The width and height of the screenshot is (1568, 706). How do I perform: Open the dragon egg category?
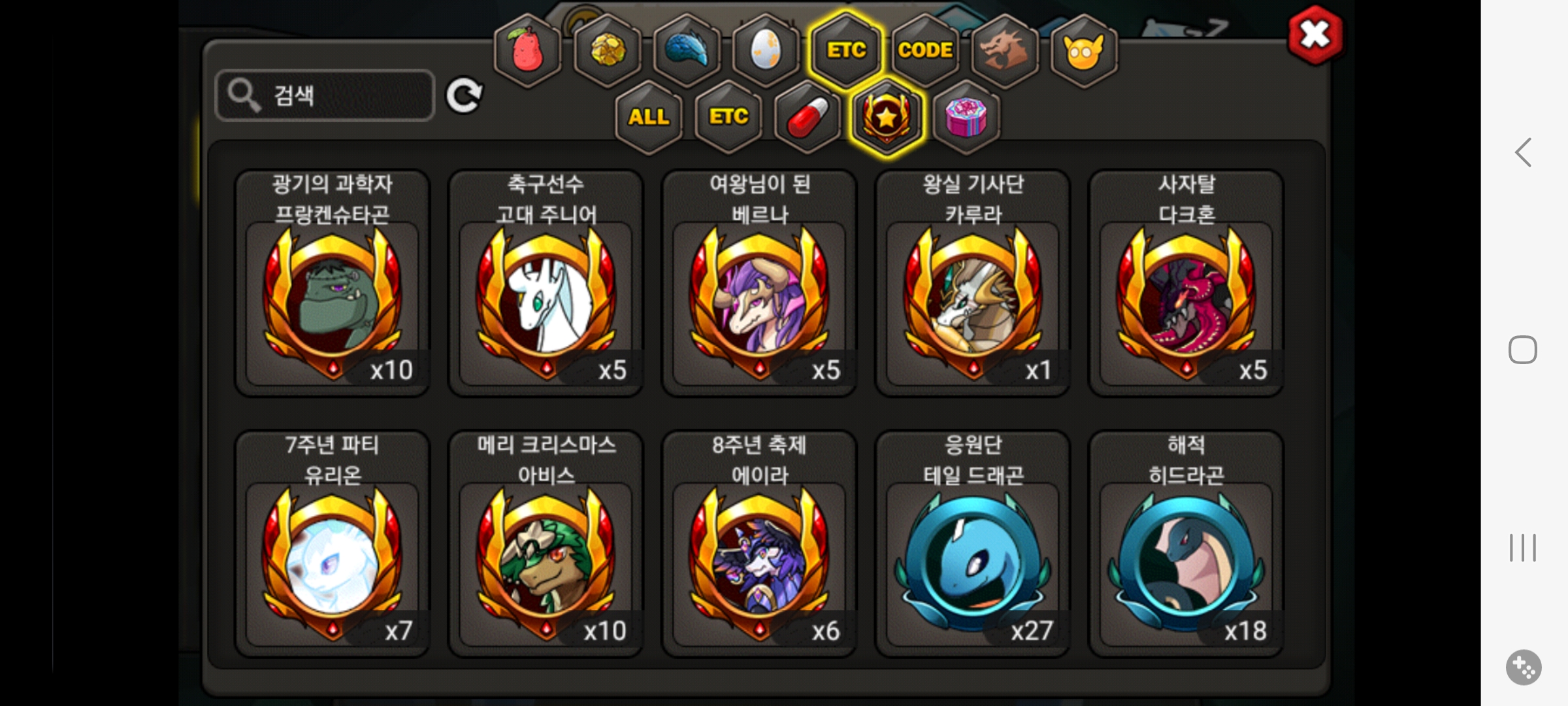766,50
